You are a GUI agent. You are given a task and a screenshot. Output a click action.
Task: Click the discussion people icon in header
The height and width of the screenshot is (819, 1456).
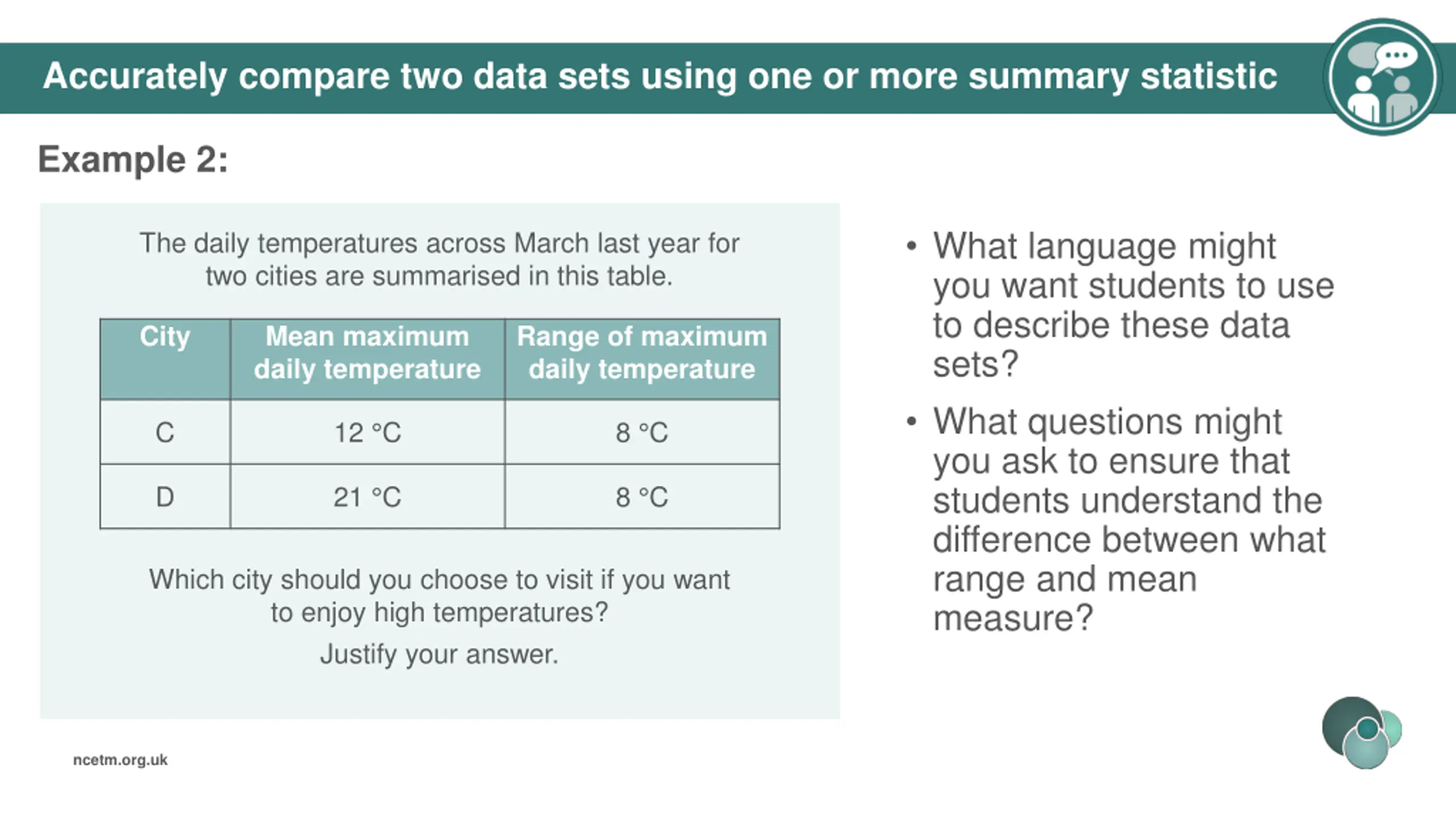(1382, 77)
